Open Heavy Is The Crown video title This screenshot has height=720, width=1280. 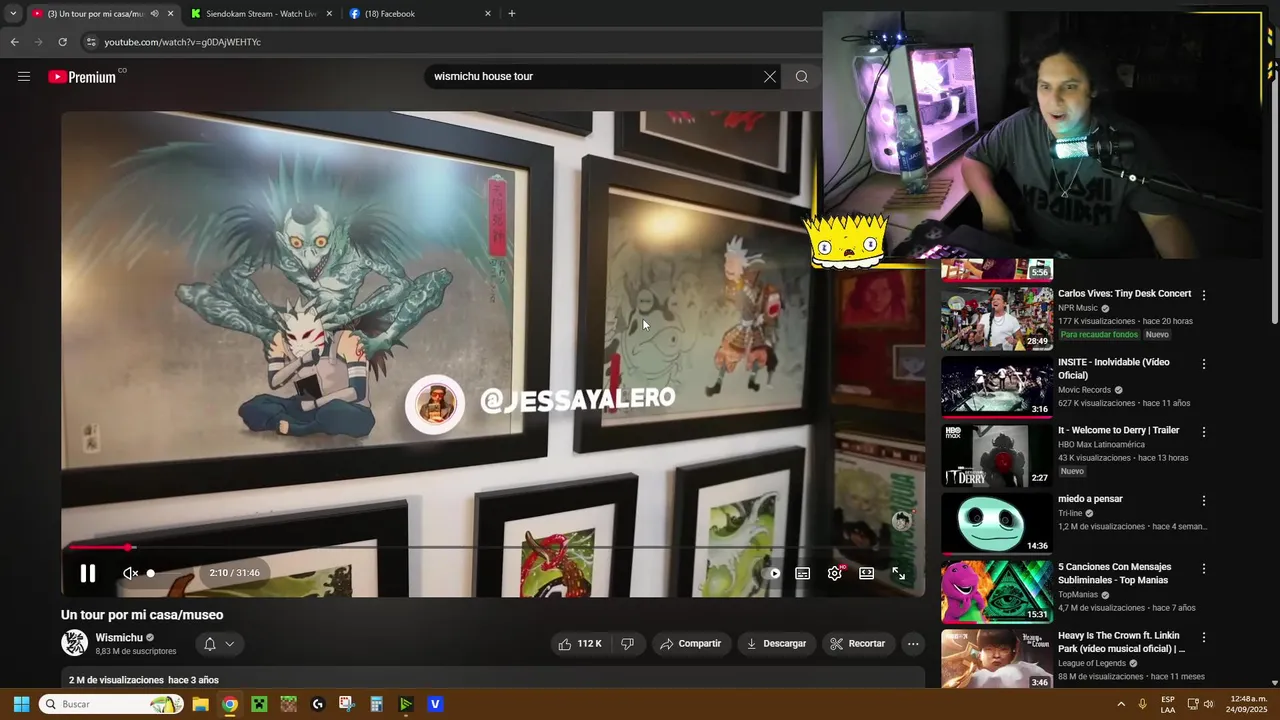[1121, 642]
